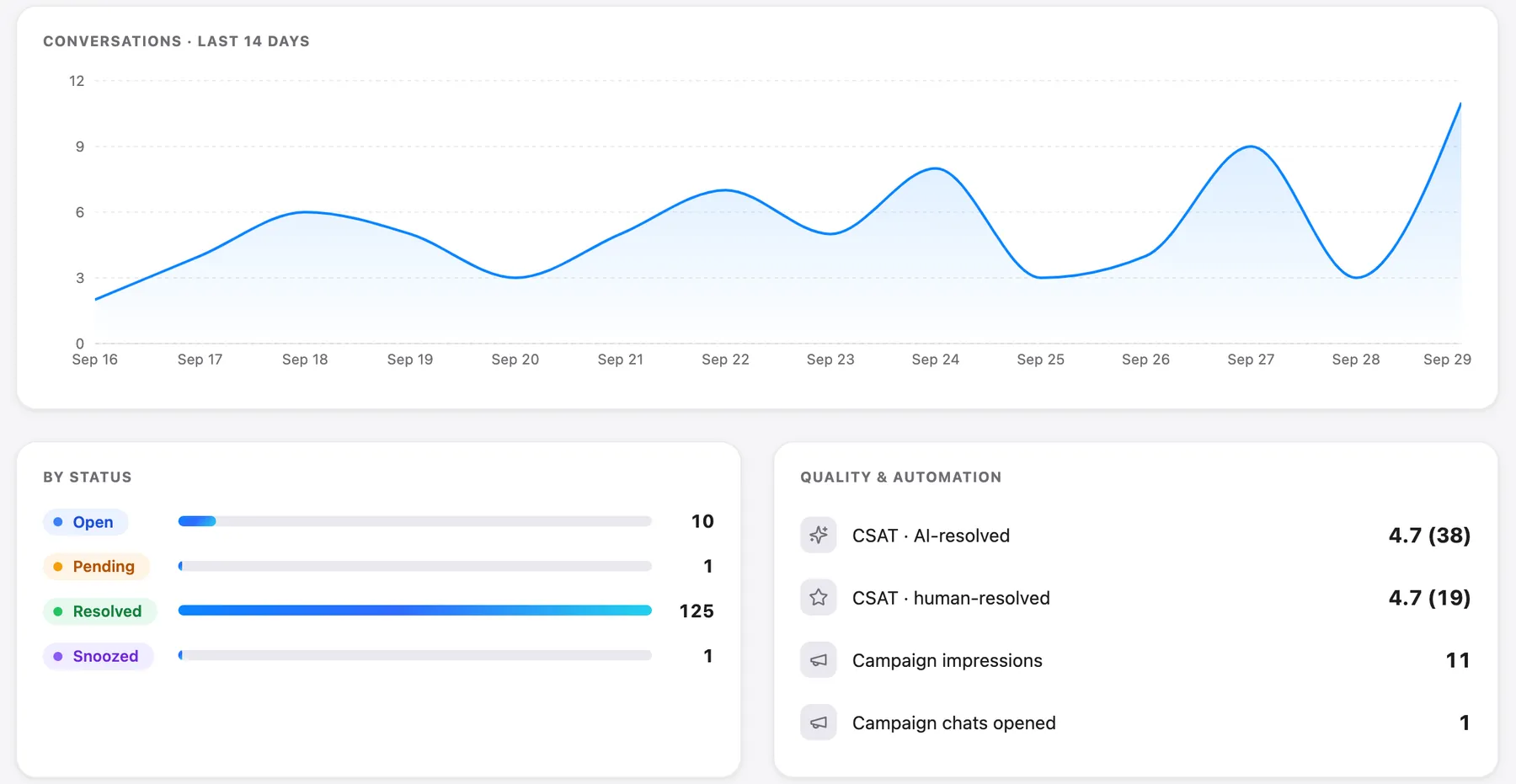Click the megaphone icon beside Campaign impressions
Viewport: 1516px width, 784px height.
[x=818, y=660]
